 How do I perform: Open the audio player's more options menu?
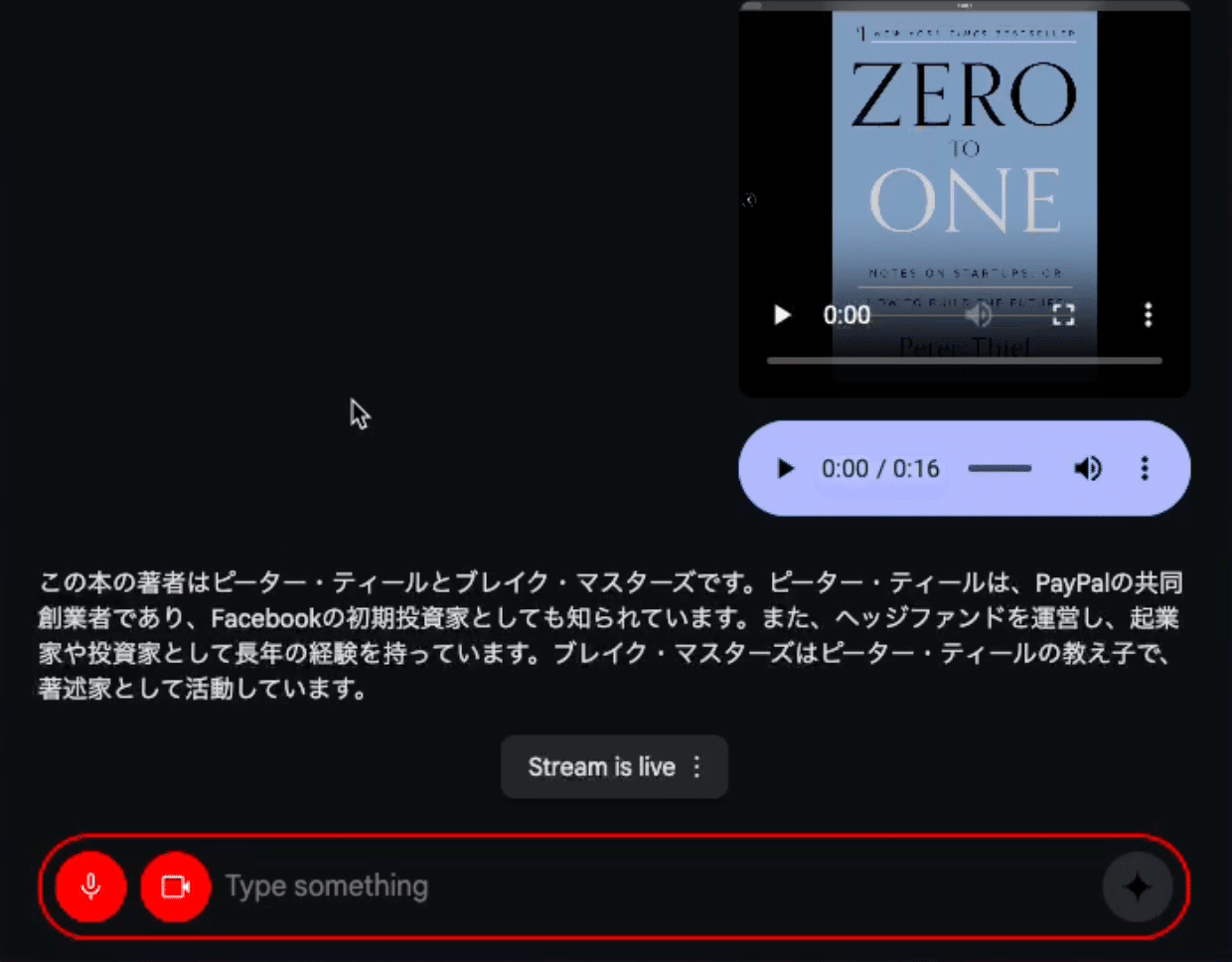1145,468
